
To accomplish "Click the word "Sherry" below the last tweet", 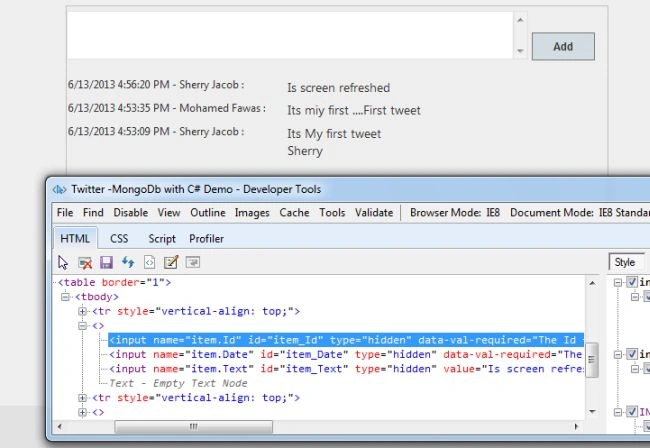I will 305,151.
